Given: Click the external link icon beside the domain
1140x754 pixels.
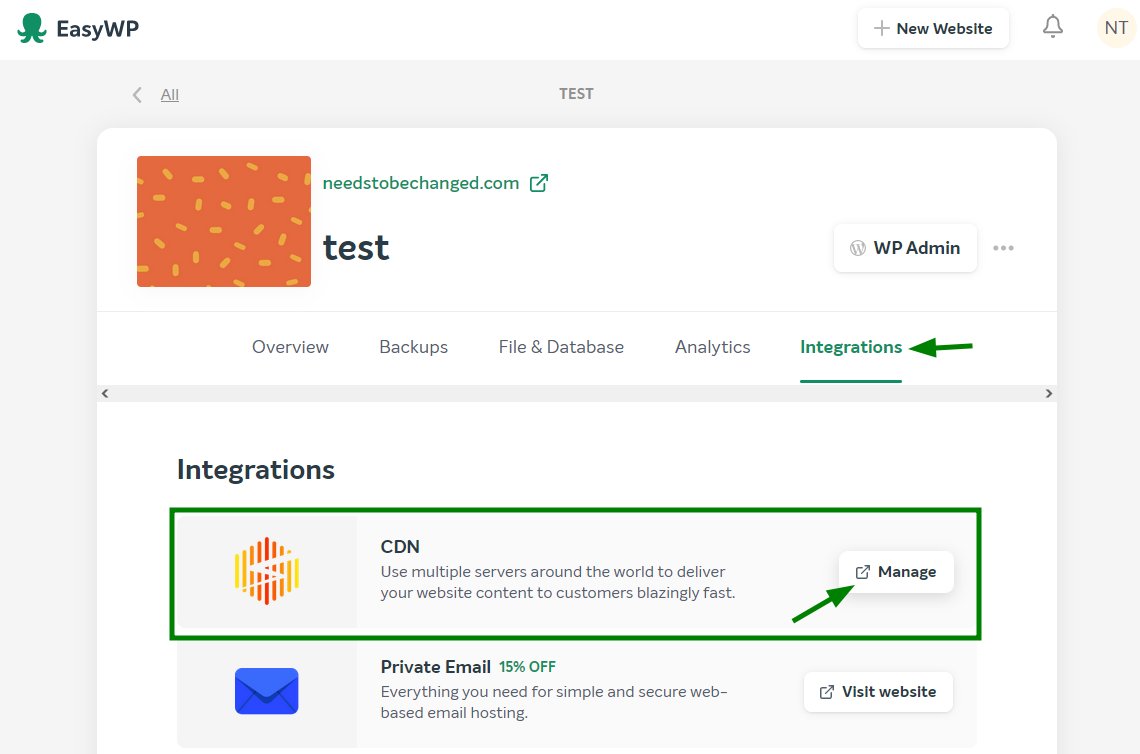Looking at the screenshot, I should click(x=539, y=183).
